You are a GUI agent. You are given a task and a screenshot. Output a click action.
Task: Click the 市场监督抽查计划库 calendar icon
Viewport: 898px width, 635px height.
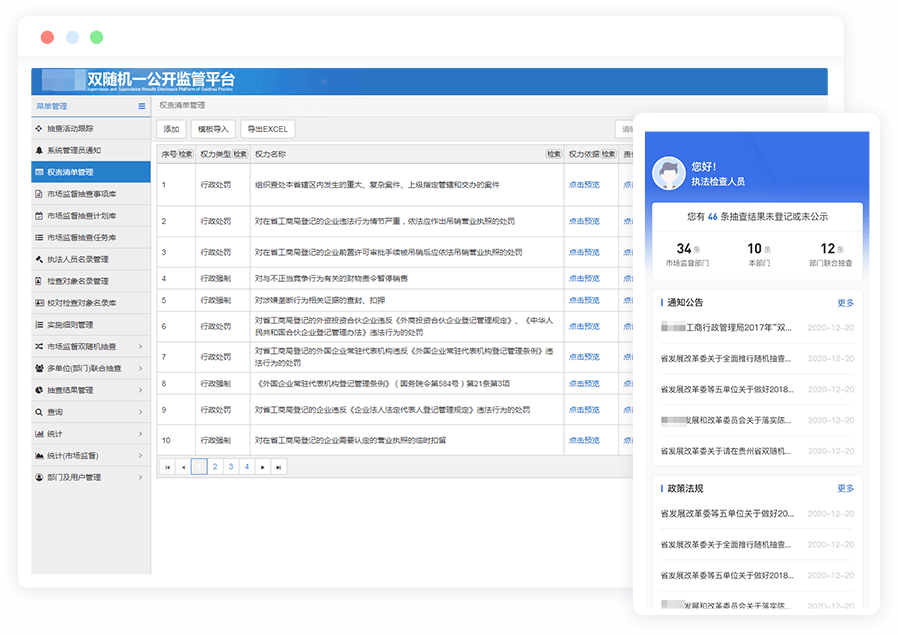[39, 215]
